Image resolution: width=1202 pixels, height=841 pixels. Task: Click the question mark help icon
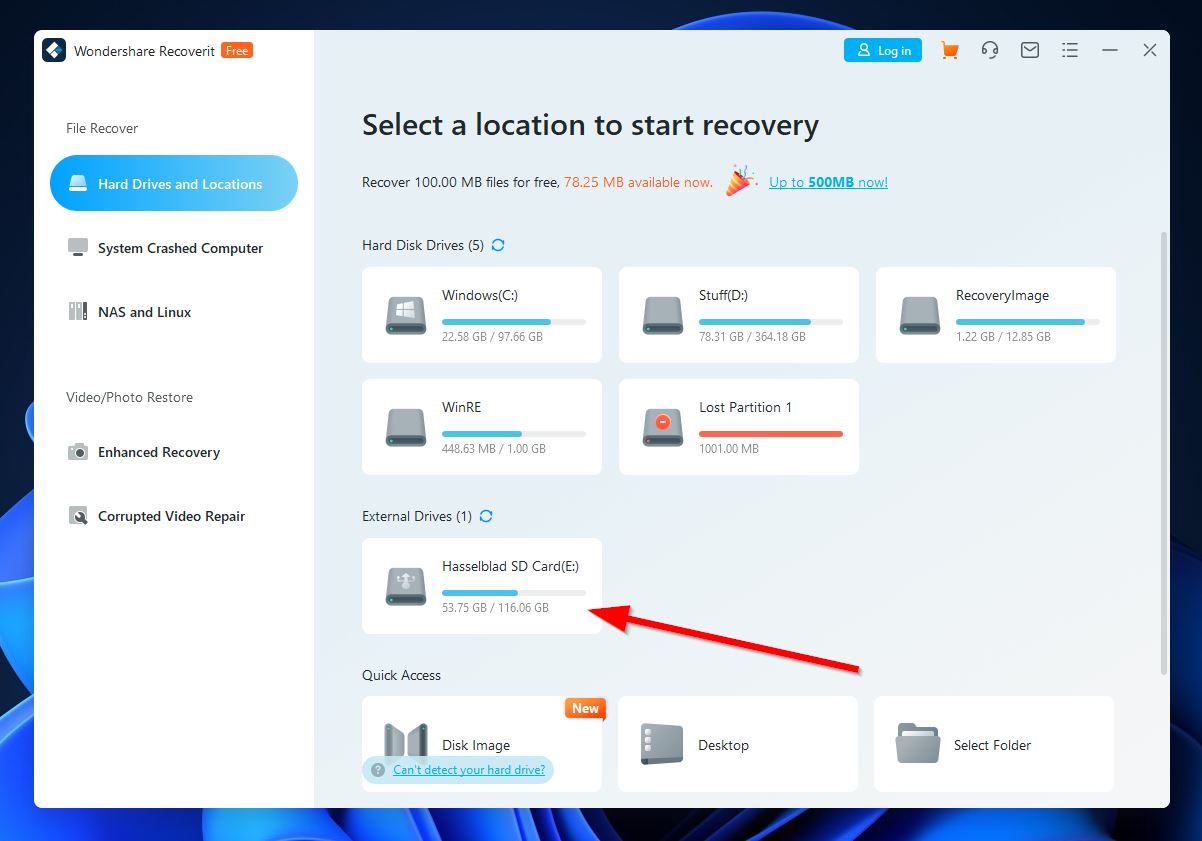click(x=378, y=770)
